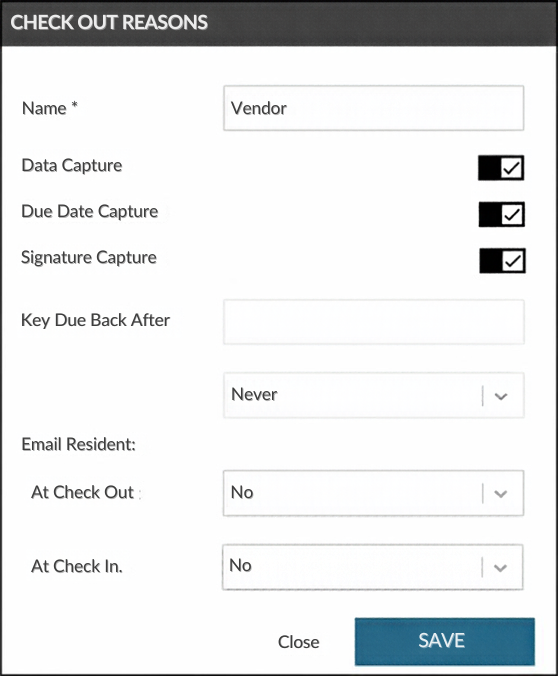Open the At Check In dropdown
Screen dimensions: 558x676
point(373,567)
